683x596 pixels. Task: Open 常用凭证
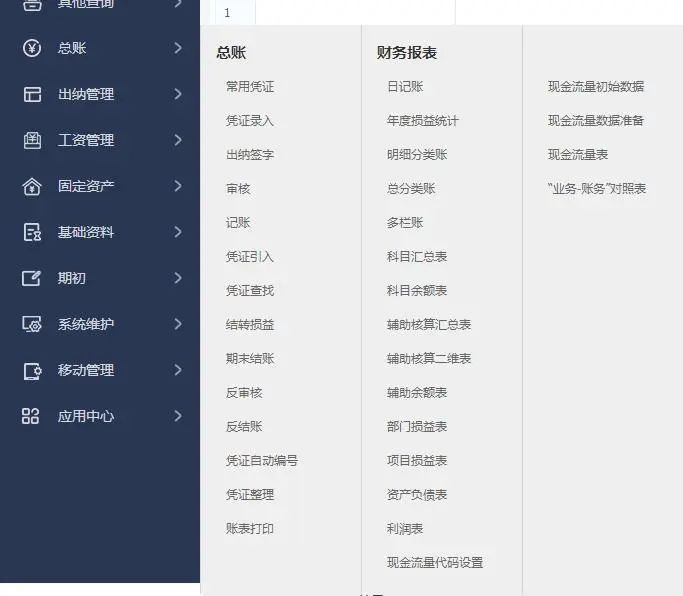tap(250, 87)
